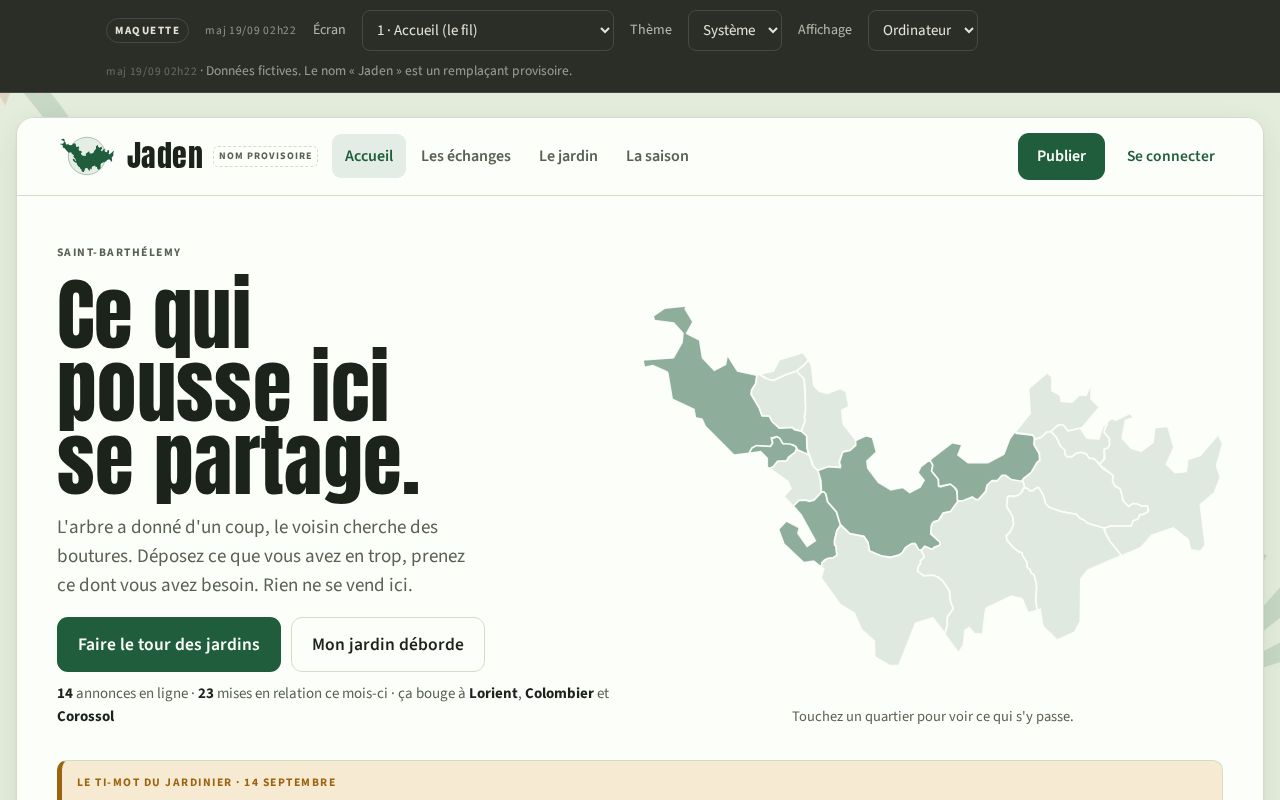
Task: Select the Colombier neighbourhood text
Action: click(559, 693)
